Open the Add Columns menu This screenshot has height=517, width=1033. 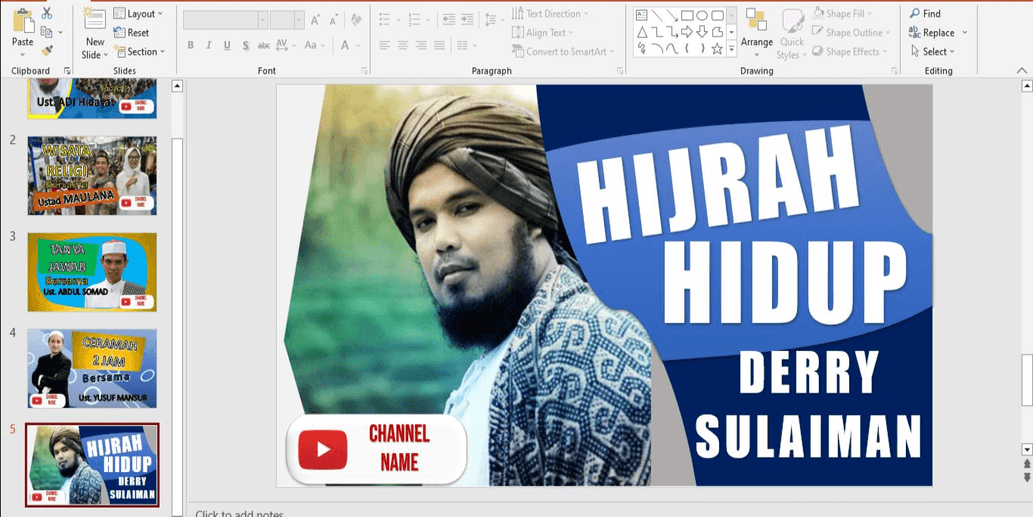coord(466,45)
